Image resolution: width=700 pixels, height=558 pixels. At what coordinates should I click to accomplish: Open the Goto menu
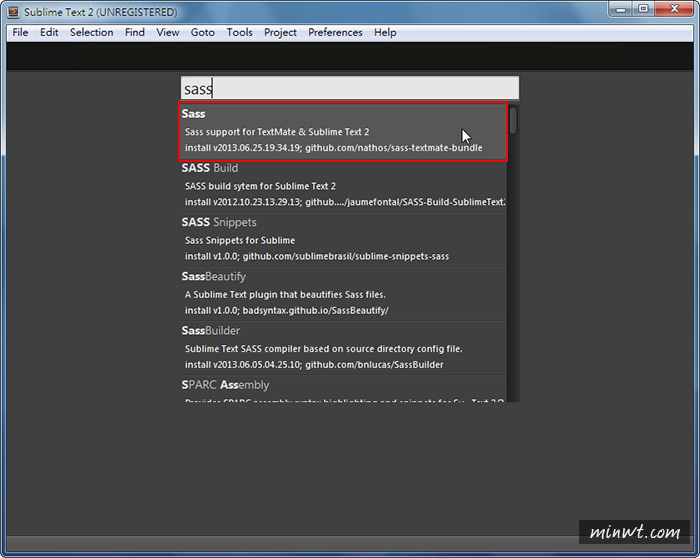tap(203, 33)
